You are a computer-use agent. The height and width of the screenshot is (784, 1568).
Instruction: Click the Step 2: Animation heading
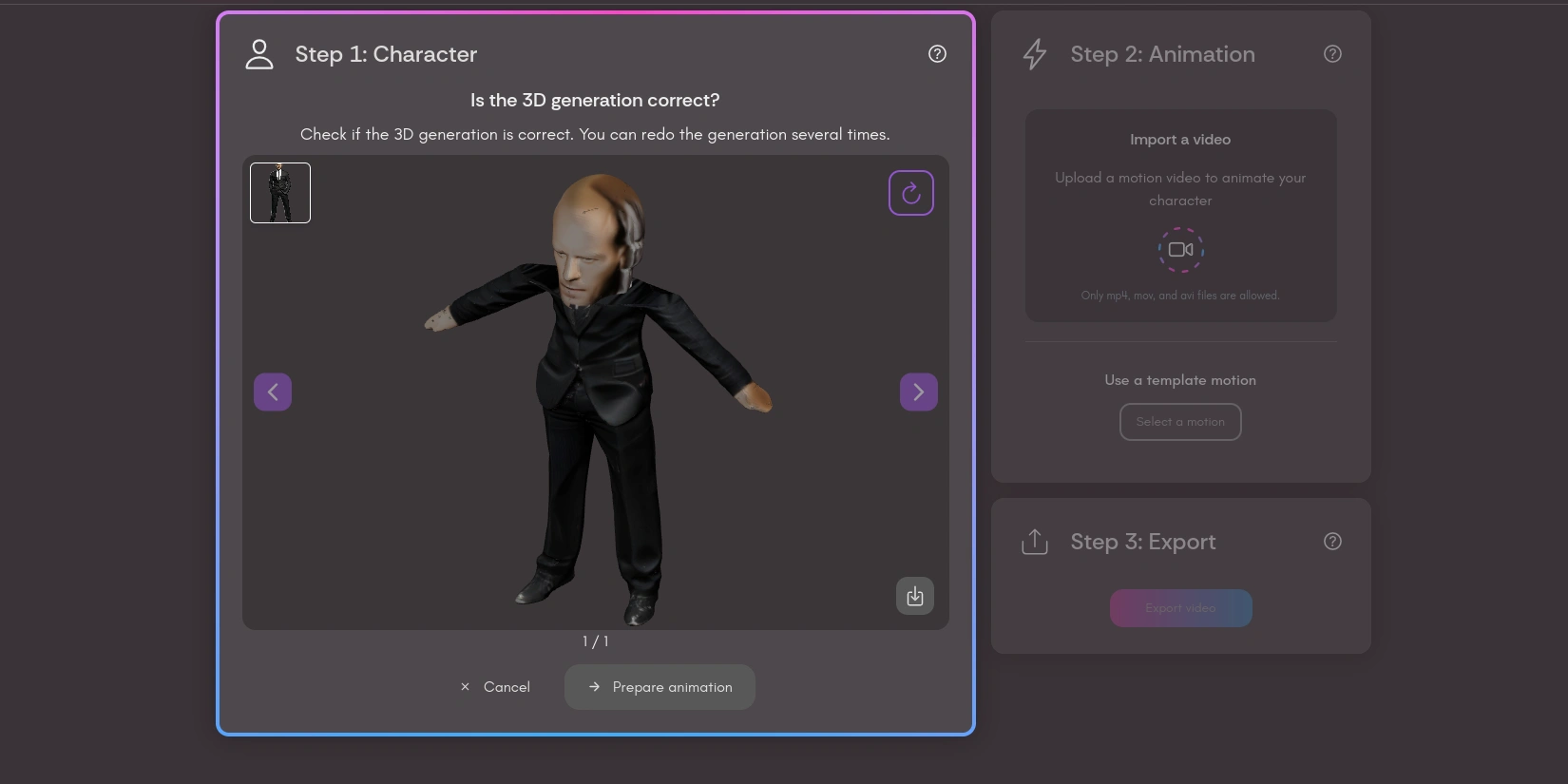pyautogui.click(x=1162, y=54)
